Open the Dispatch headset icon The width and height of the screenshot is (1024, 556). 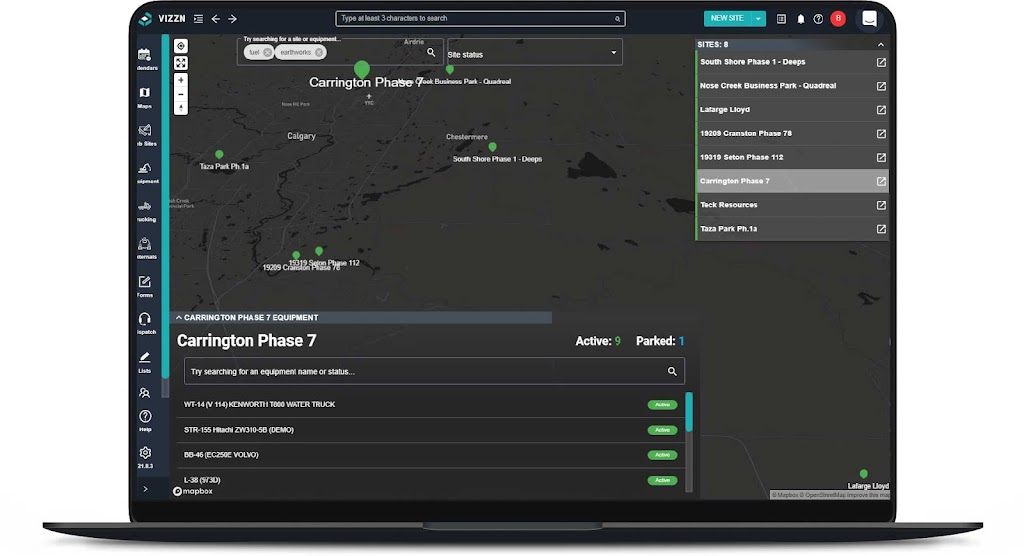(145, 319)
